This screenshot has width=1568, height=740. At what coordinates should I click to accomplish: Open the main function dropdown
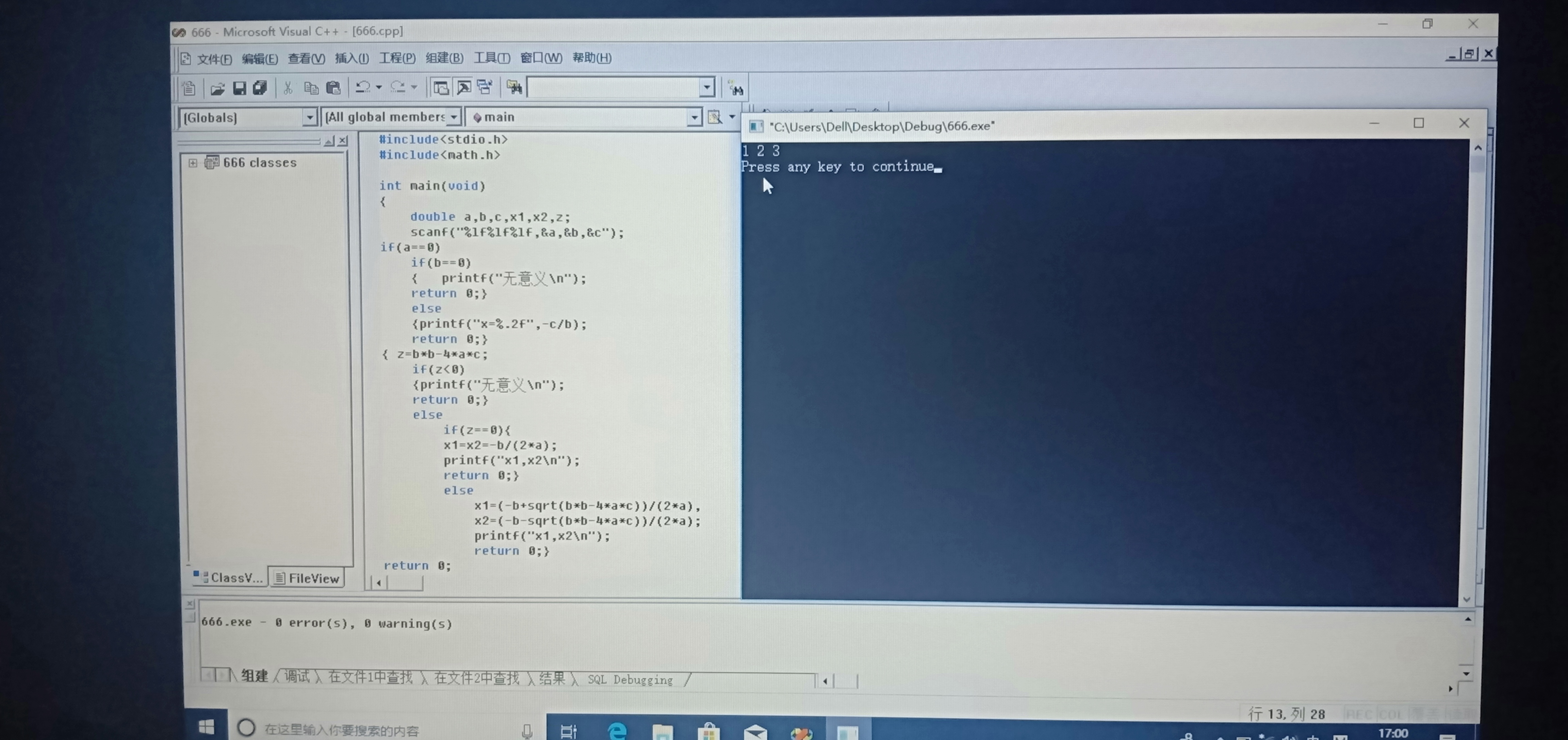pos(694,117)
